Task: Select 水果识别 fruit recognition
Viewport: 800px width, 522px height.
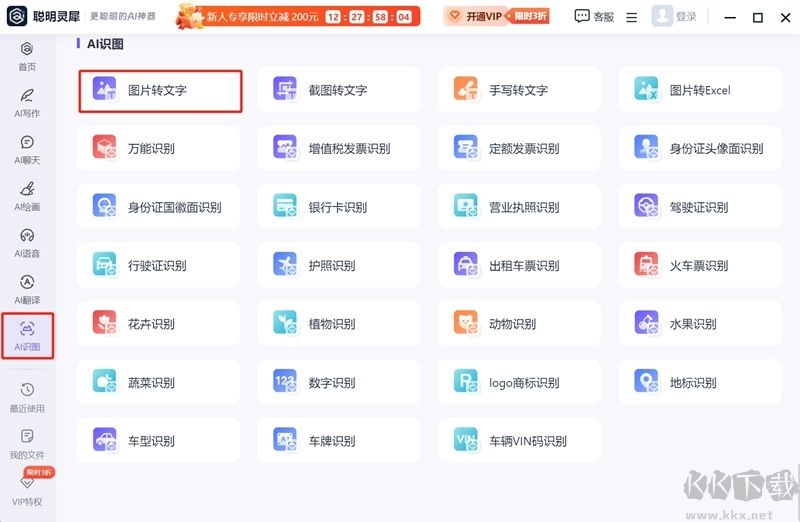Action: [x=700, y=324]
